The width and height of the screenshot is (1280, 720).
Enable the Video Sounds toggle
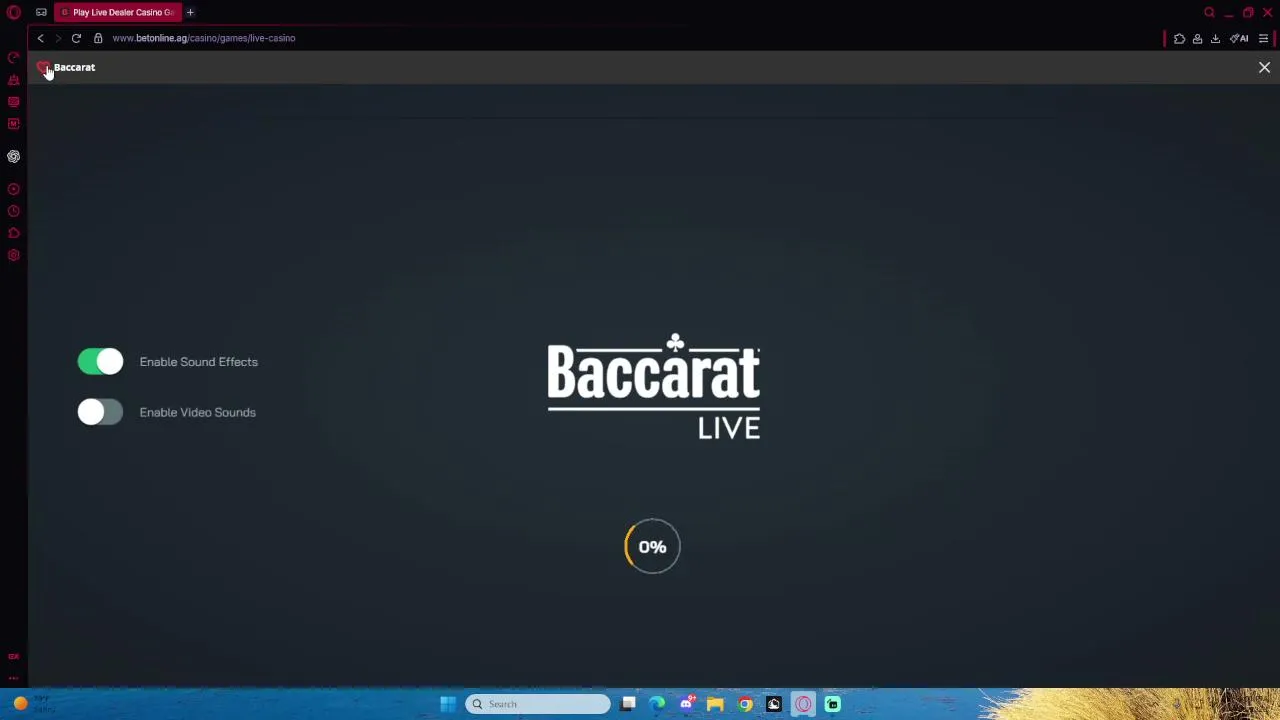coord(100,412)
